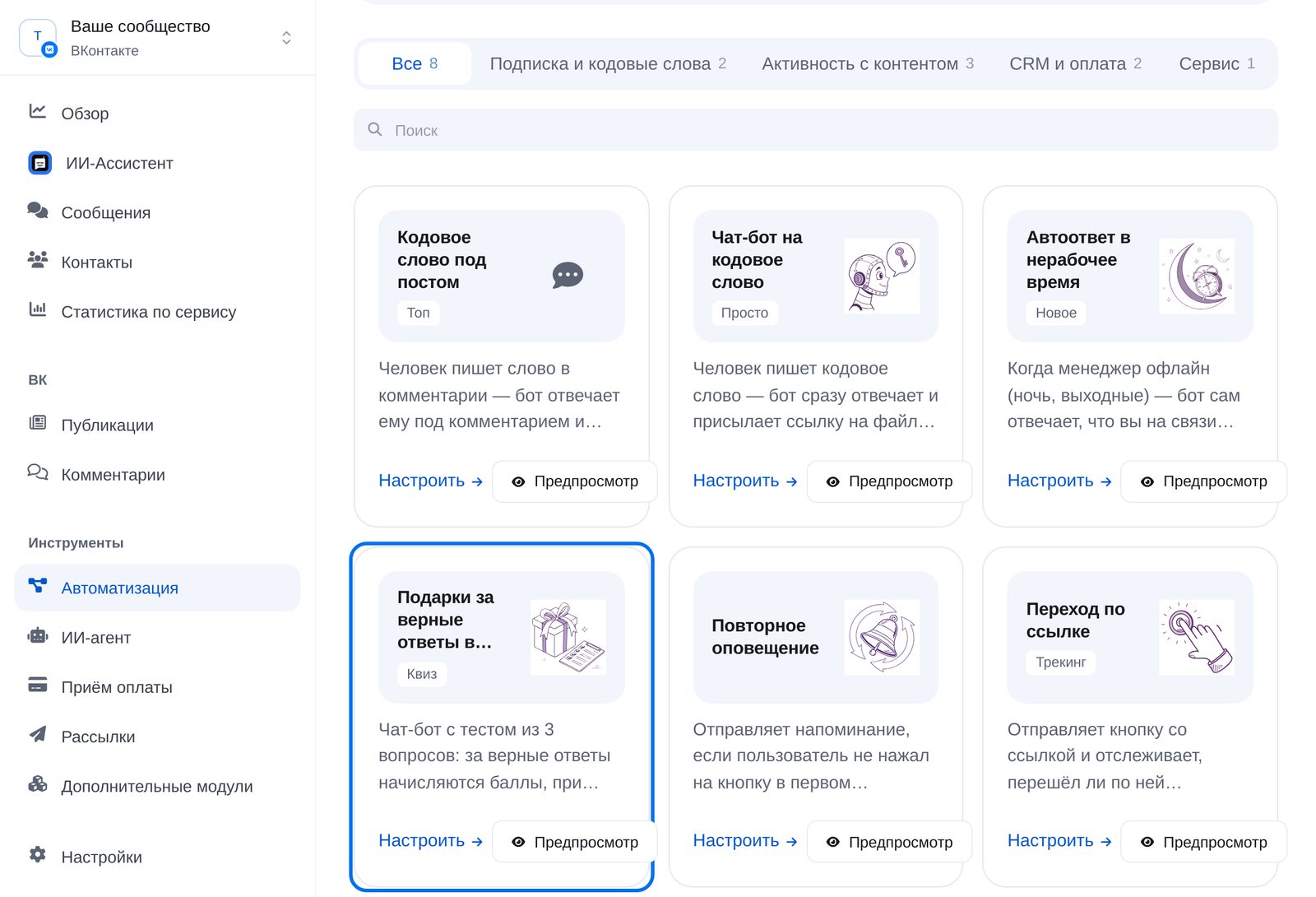Click the chat bubble icon on Кодовое слово под постом
The height and width of the screenshot is (897, 1316).
coord(568,275)
